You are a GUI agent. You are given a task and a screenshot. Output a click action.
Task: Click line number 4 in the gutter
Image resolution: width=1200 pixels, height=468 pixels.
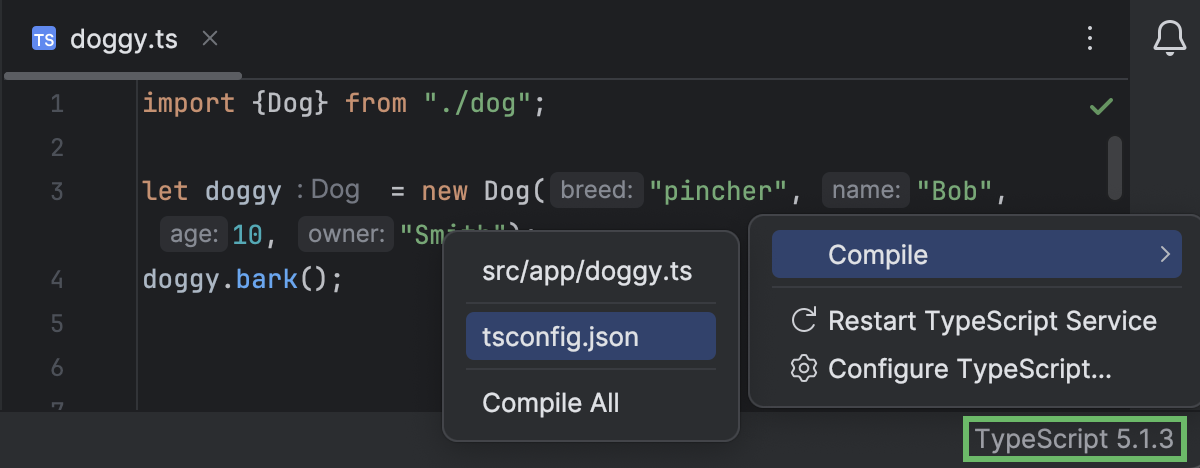click(x=57, y=279)
